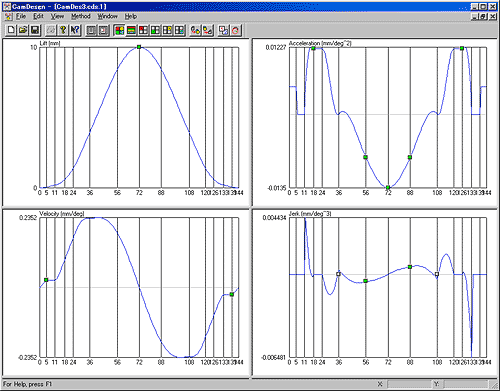Image resolution: width=500 pixels, height=391 pixels.
Task: Click the Open file folder icon
Action: coord(23,30)
